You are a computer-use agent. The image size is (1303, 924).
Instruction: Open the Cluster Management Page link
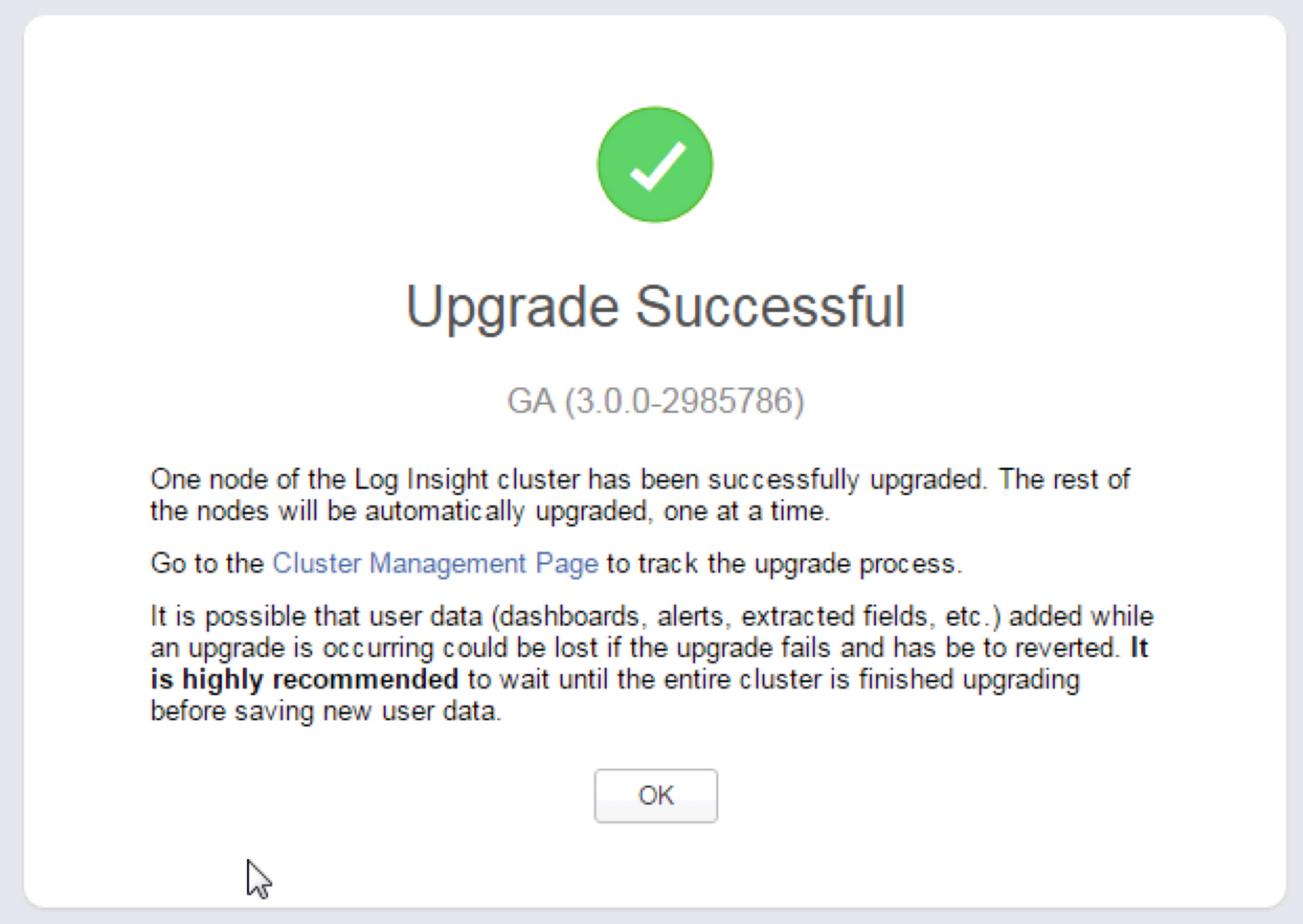pos(435,563)
